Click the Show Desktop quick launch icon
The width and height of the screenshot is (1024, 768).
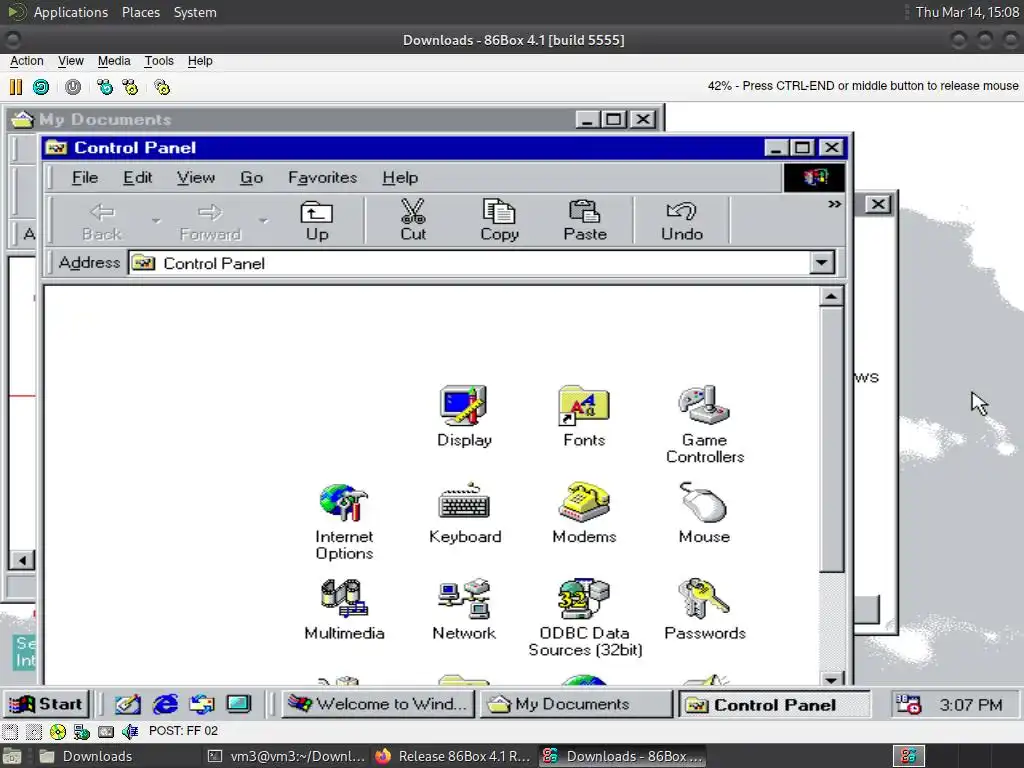(127, 704)
